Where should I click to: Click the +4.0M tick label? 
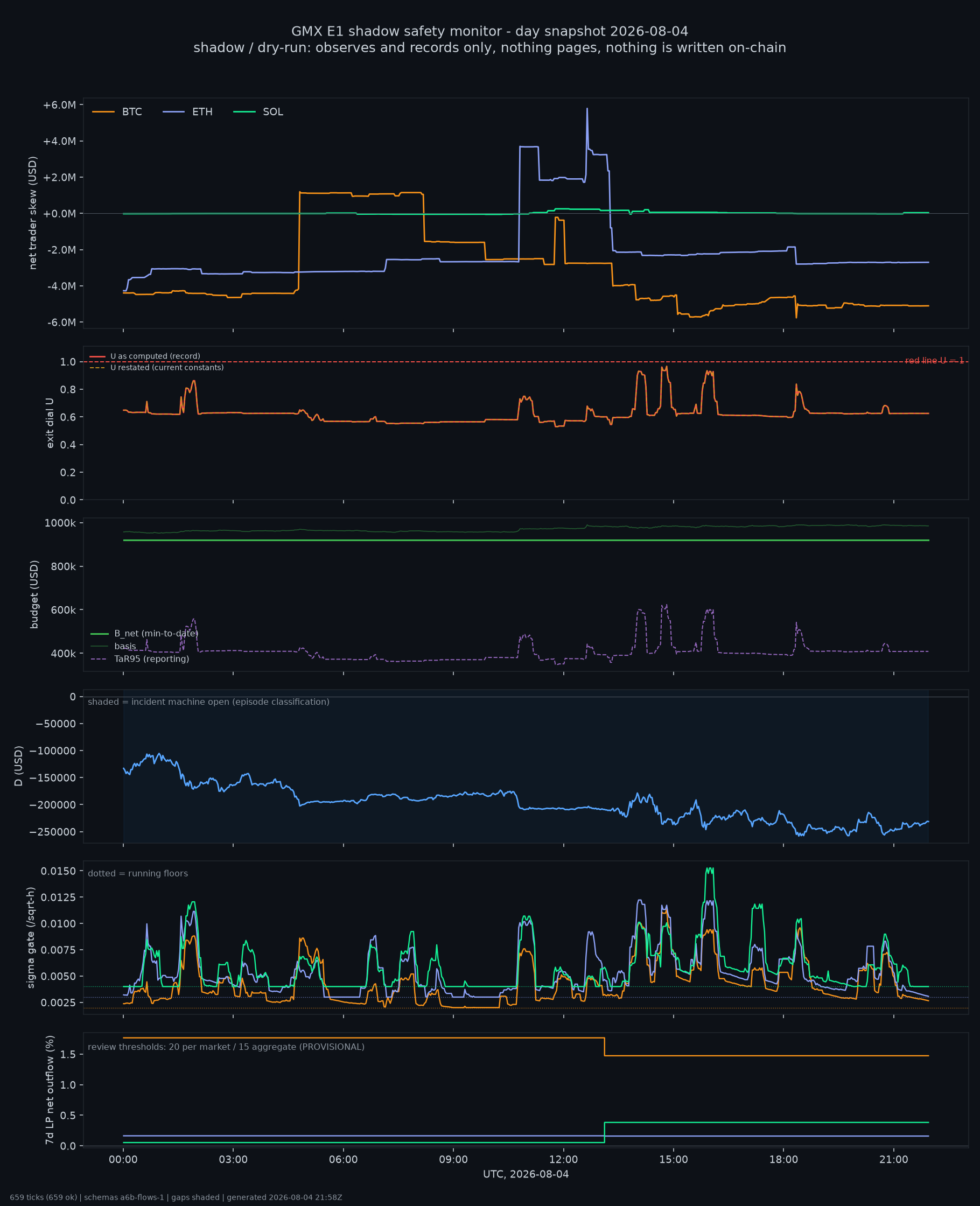(x=59, y=141)
